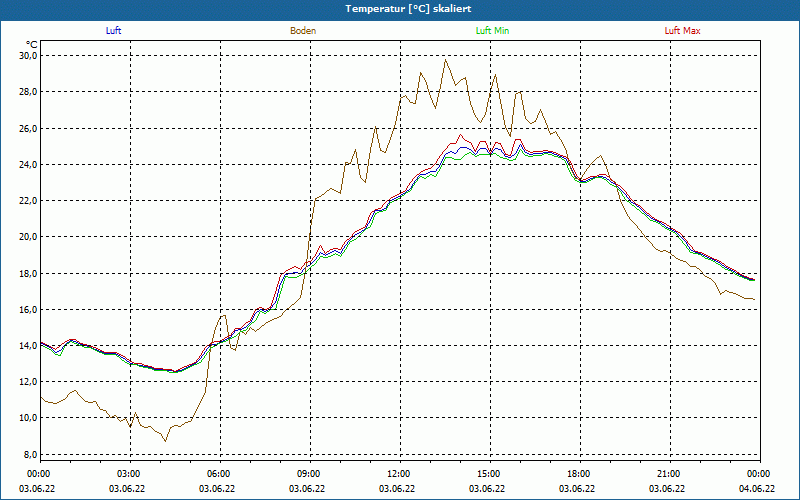Click the '10,0' y-axis value

pos(29,418)
